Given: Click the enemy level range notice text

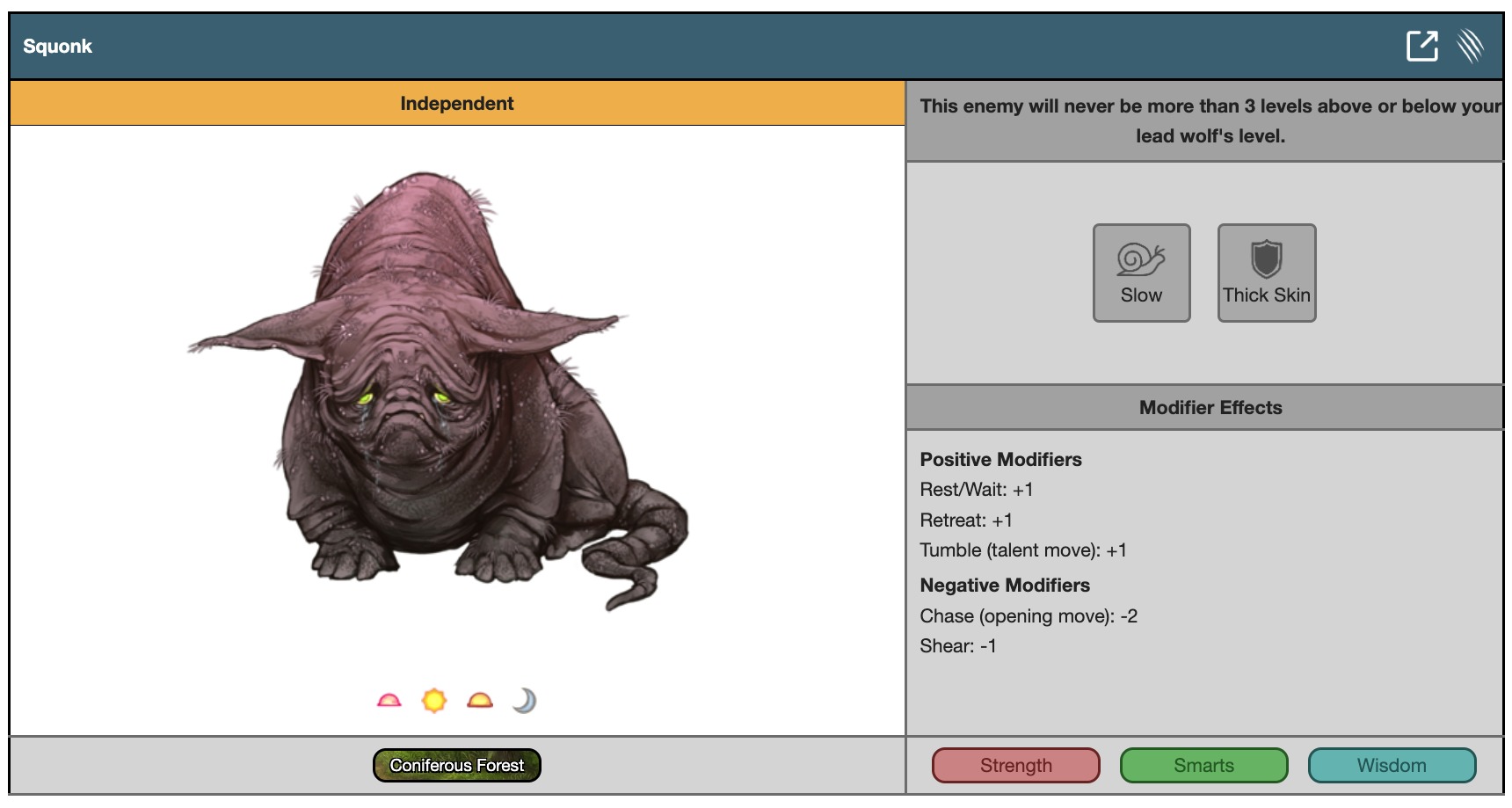Looking at the screenshot, I should [x=1210, y=120].
